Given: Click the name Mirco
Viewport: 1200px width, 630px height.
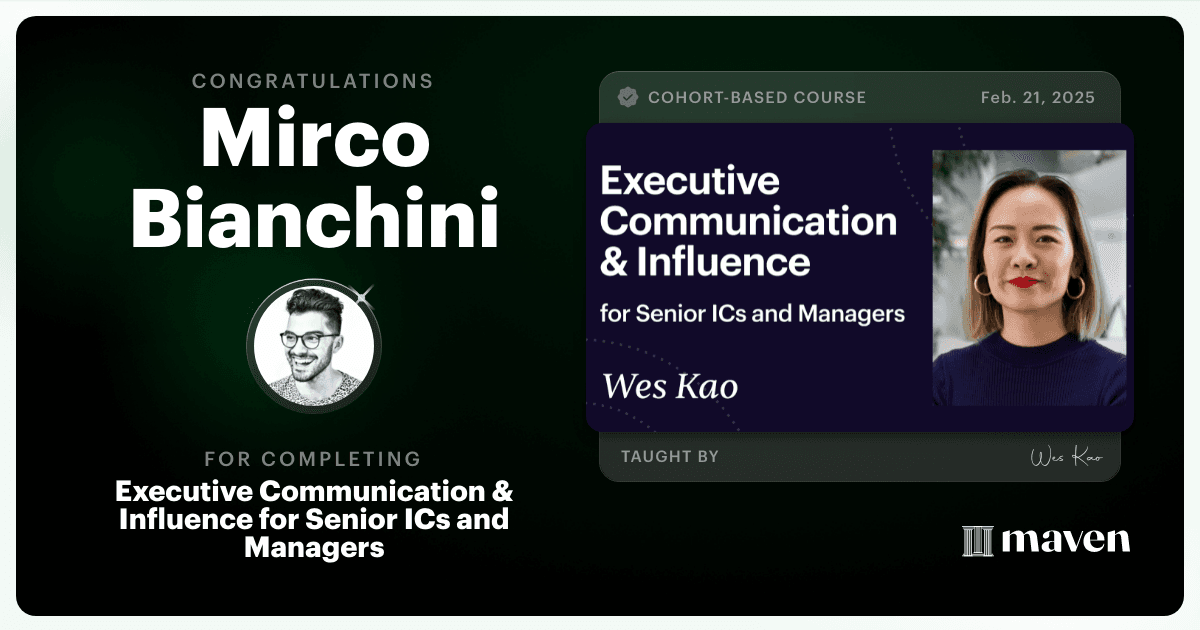Looking at the screenshot, I should point(315,137).
